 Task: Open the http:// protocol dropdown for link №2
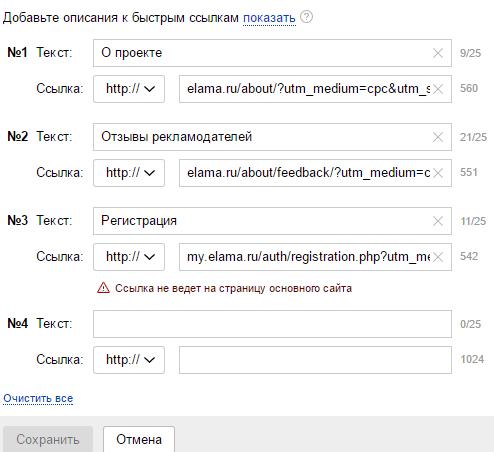(129, 173)
